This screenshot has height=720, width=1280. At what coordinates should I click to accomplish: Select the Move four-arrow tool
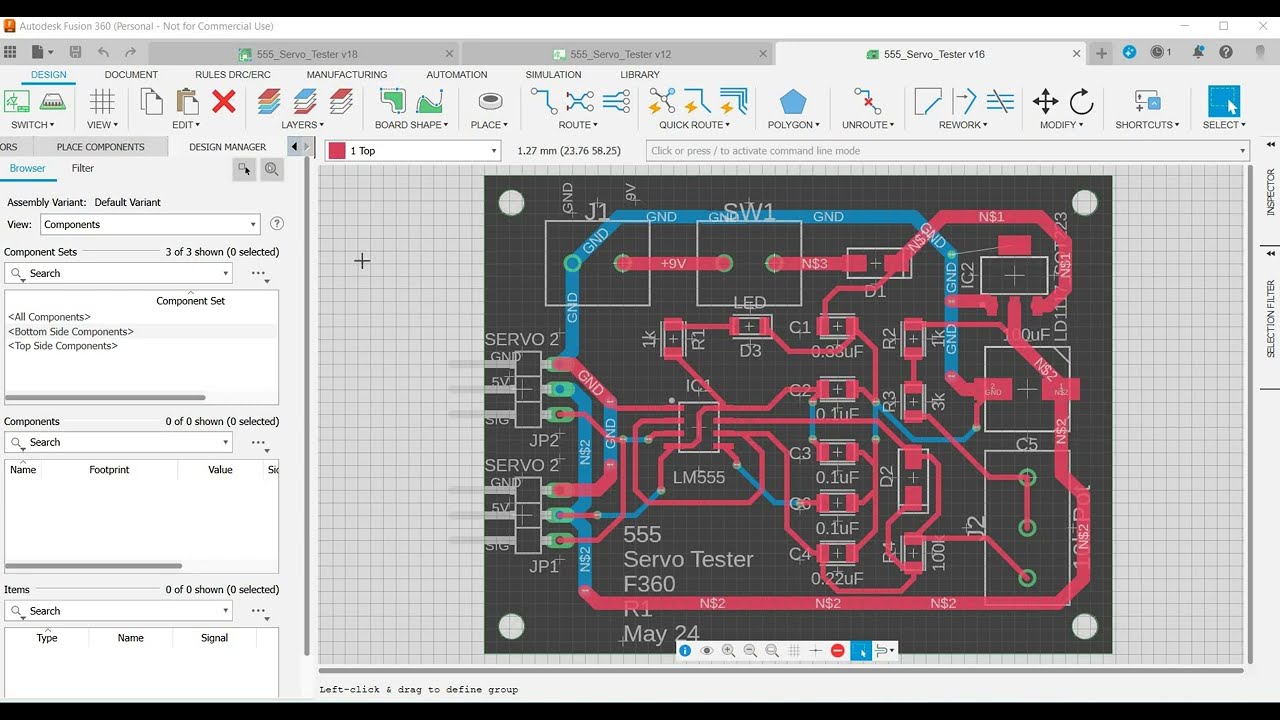pyautogui.click(x=1045, y=101)
